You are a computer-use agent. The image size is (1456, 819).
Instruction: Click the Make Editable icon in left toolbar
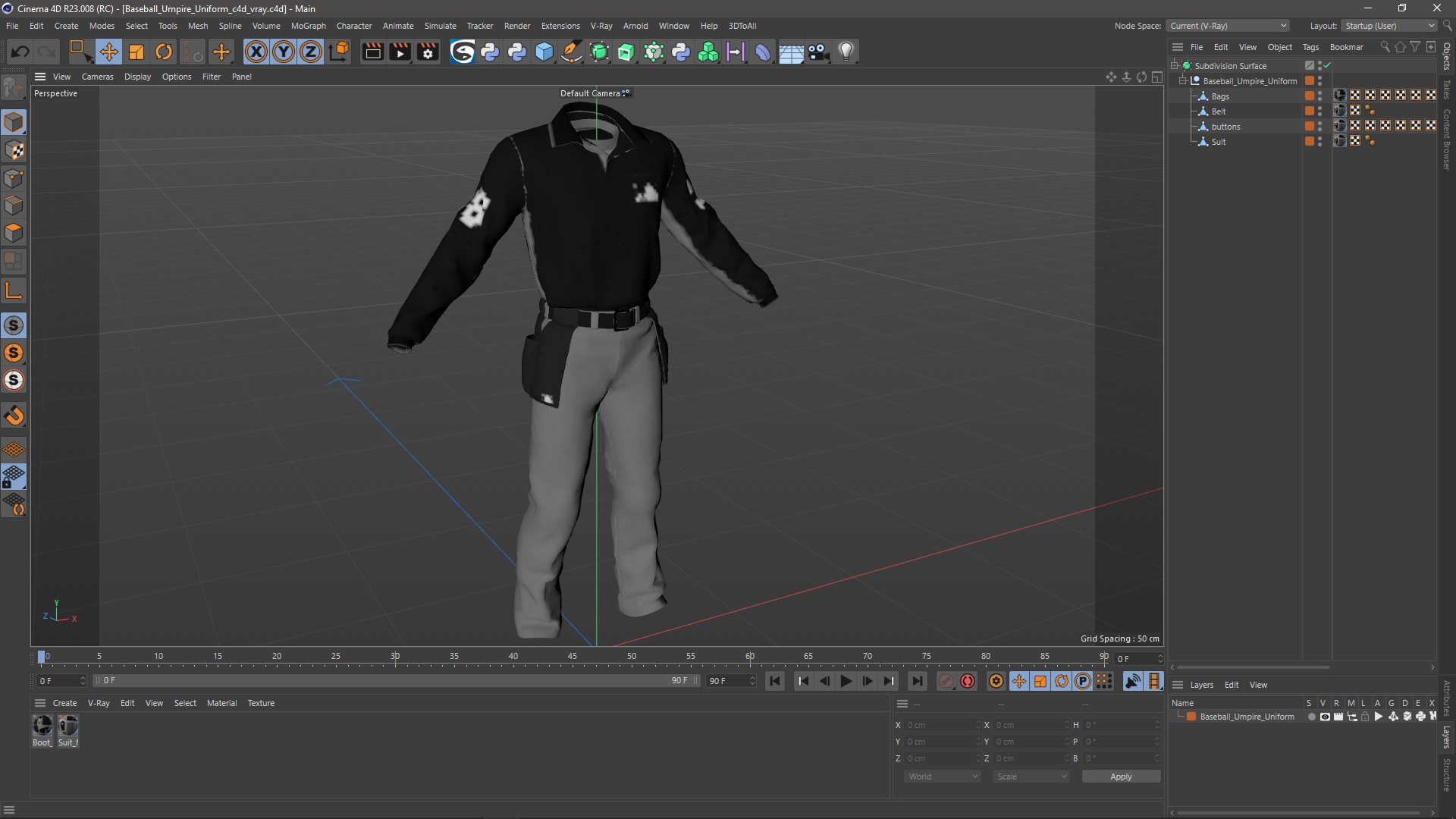14,88
